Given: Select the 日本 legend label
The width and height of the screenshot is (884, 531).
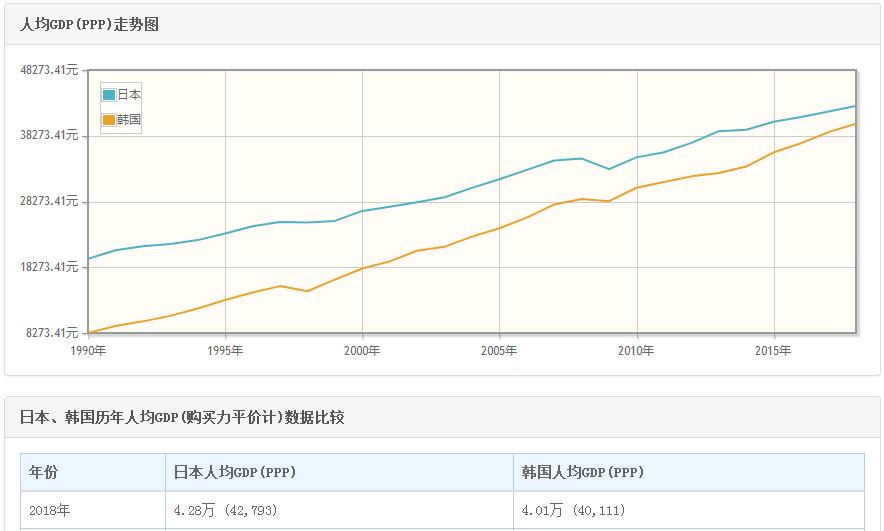Looking at the screenshot, I should click(x=129, y=95).
